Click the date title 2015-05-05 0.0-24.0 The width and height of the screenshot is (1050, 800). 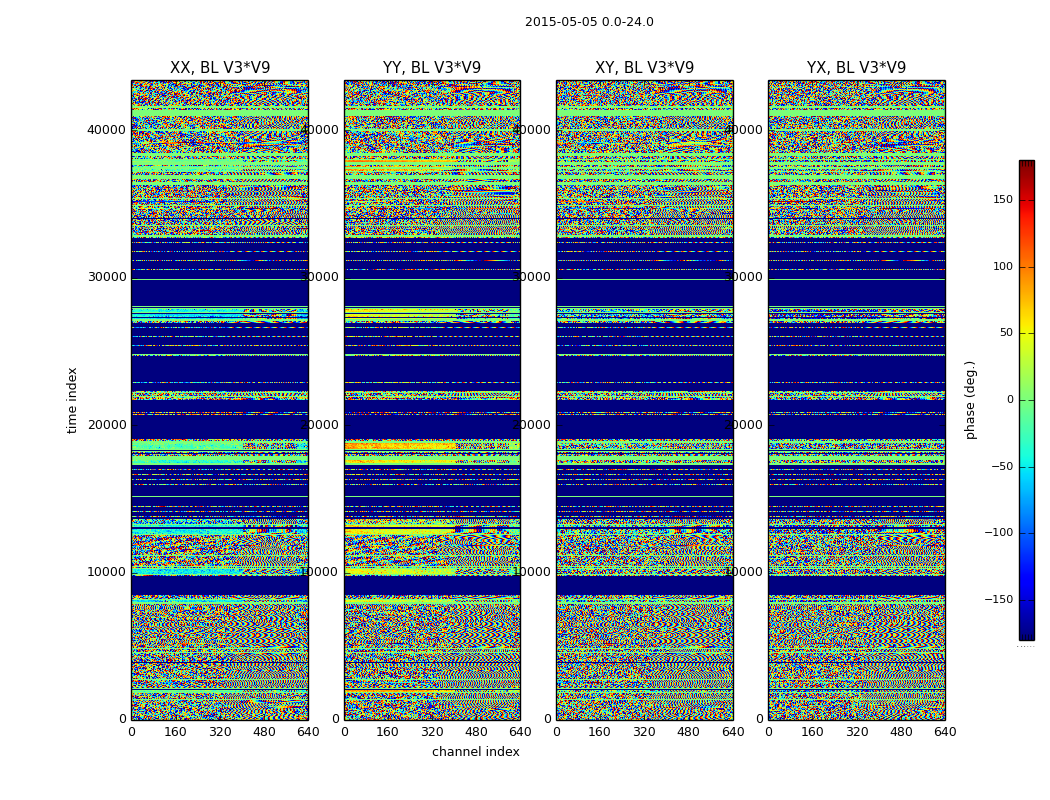point(589,22)
